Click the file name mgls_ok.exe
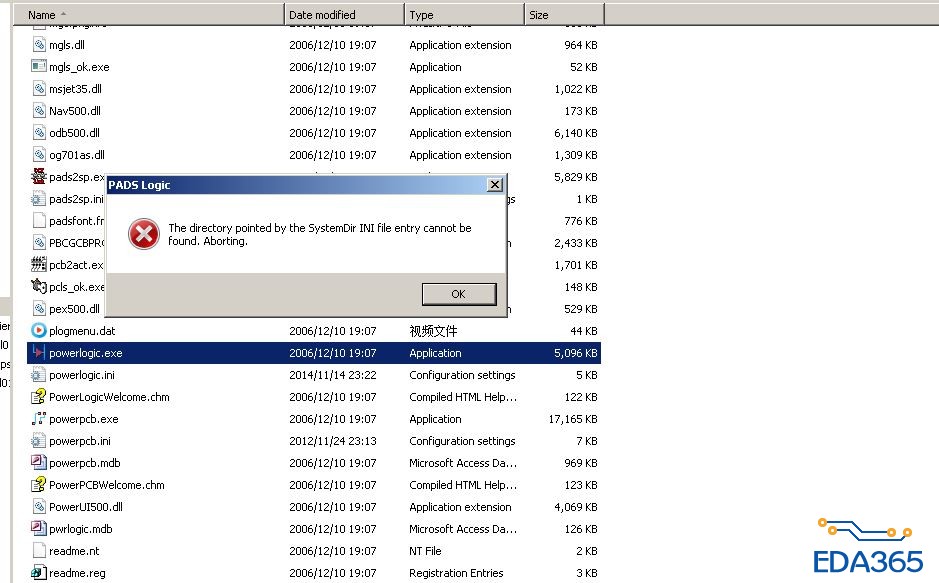This screenshot has width=939, height=583. tap(79, 67)
